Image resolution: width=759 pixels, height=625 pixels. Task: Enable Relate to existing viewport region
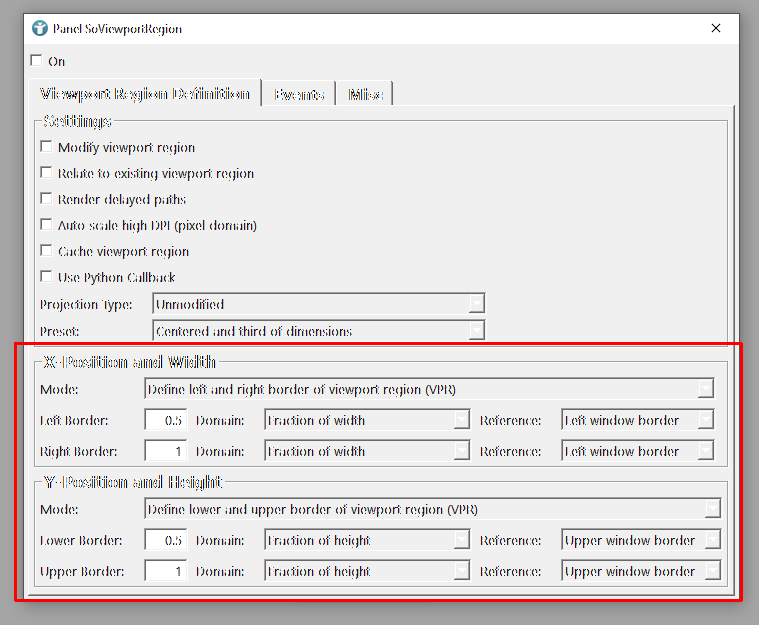pyautogui.click(x=47, y=174)
